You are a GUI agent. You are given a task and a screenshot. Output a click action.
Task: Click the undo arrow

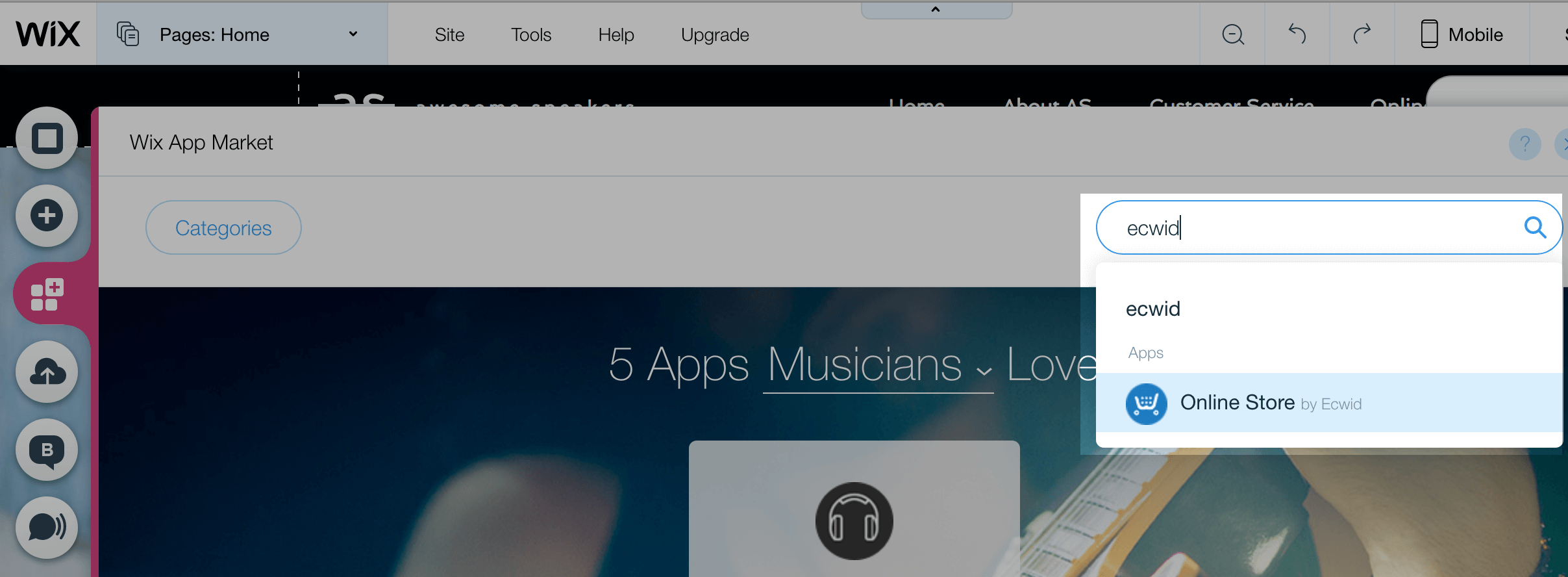coord(1297,34)
